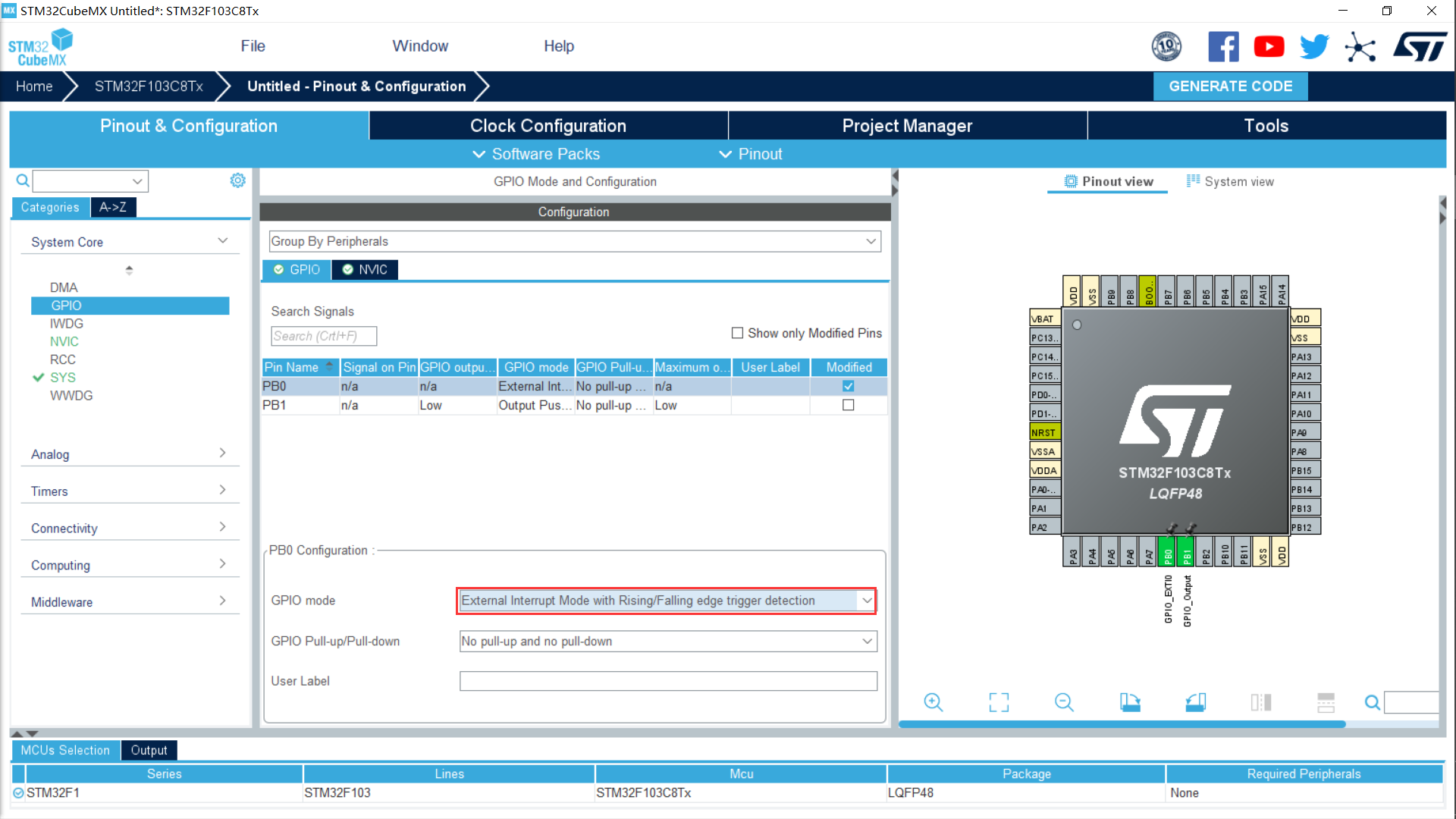This screenshot has width=1456, height=819.
Task: Open the Help menu
Action: coord(559,46)
